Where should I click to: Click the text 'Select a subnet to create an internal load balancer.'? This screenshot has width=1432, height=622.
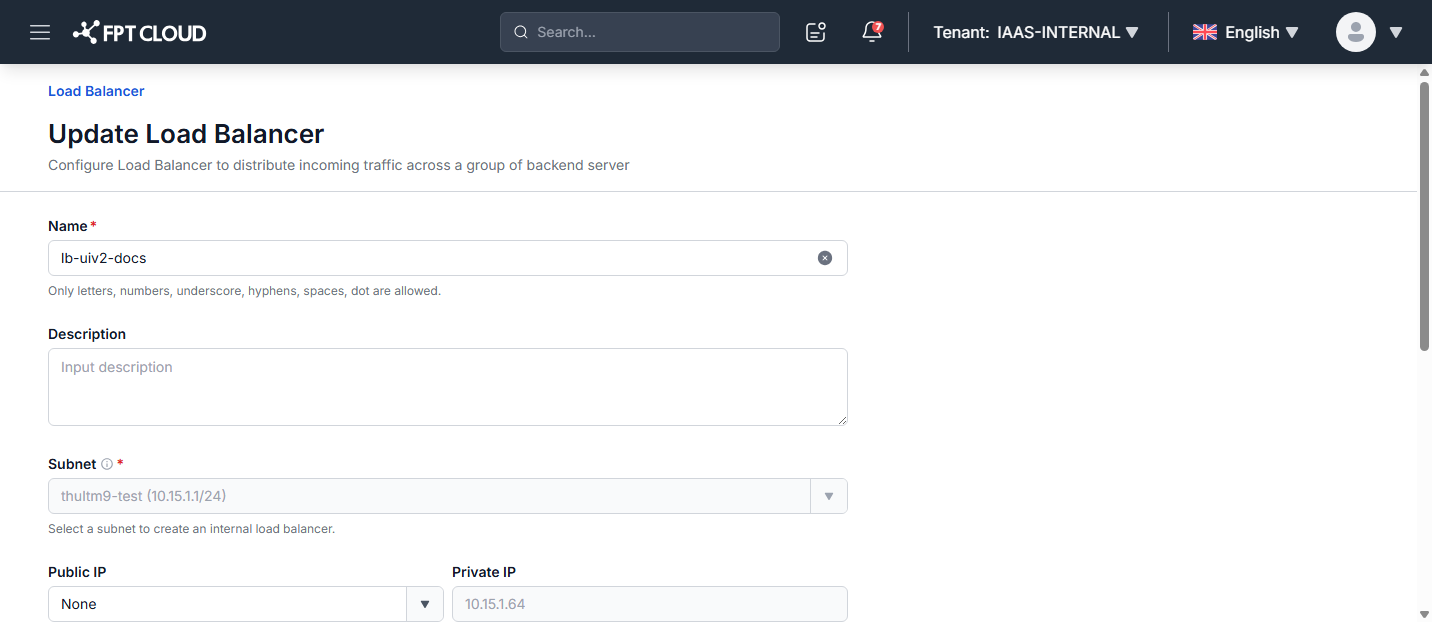[191, 529]
